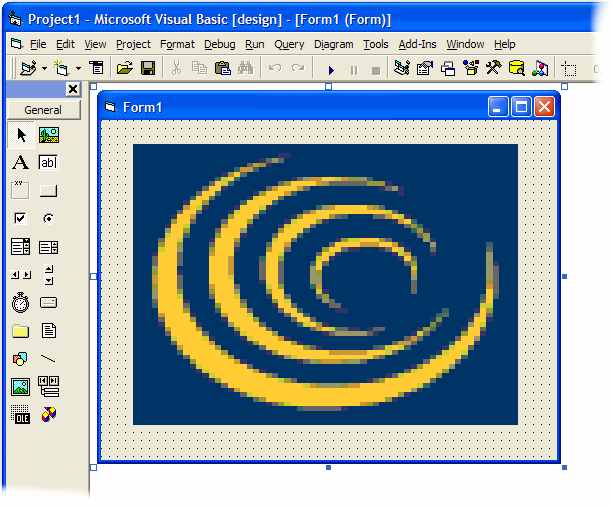Click the Copy icon
The image size is (612, 506).
(x=199, y=68)
